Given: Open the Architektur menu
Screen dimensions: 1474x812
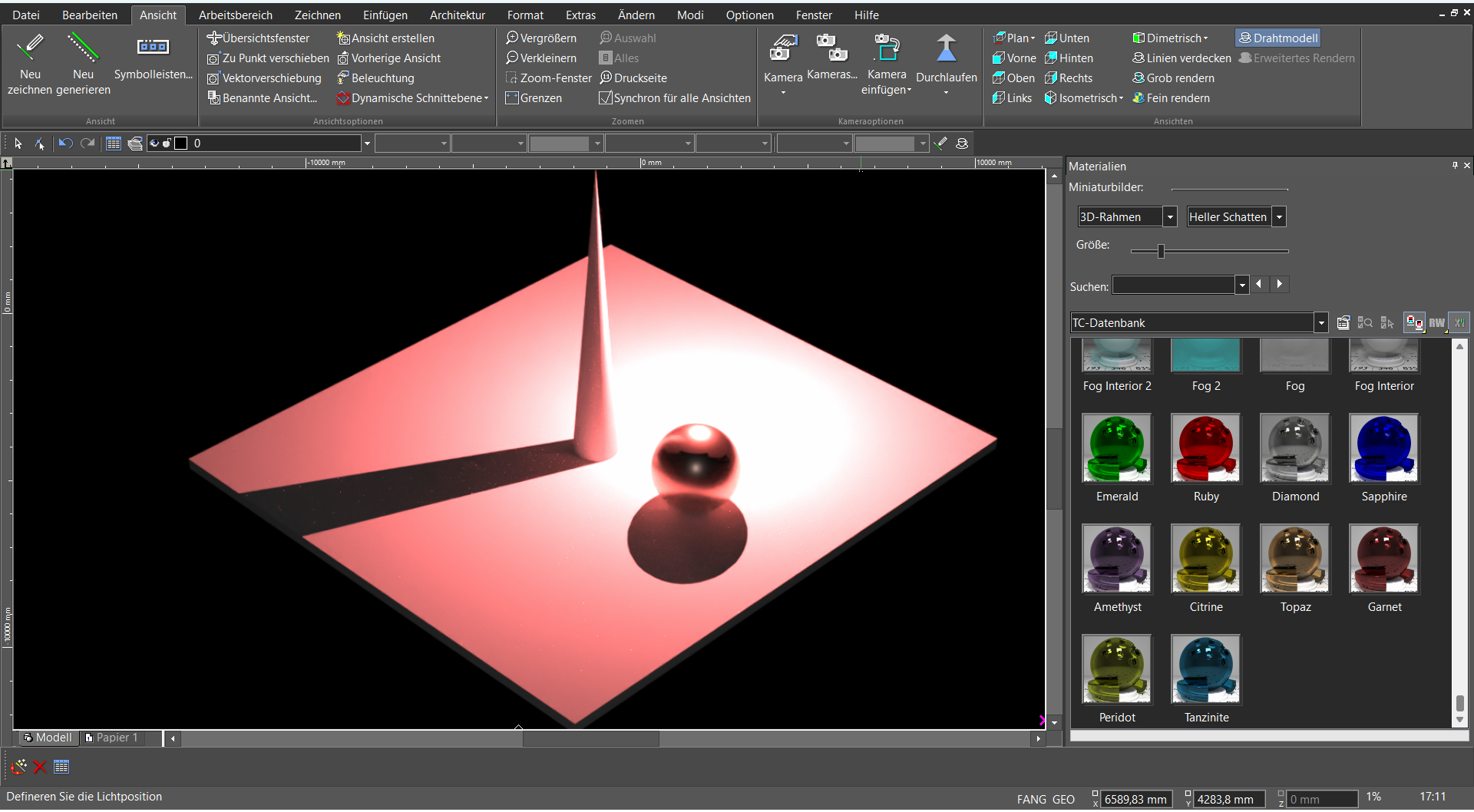Looking at the screenshot, I should click(457, 15).
